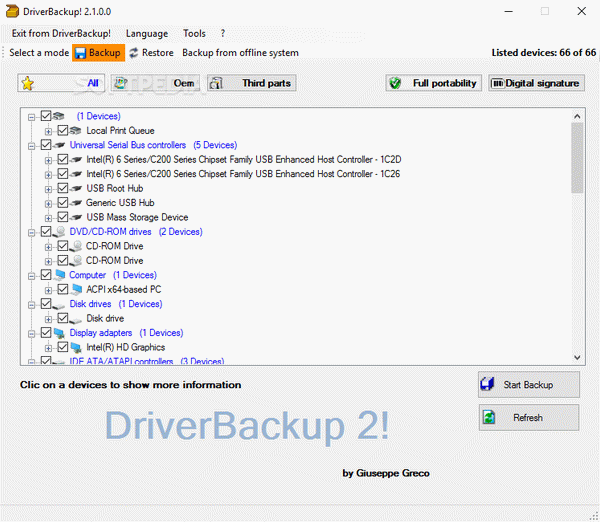The height and width of the screenshot is (522, 600).
Task: Click the USB controller category icon
Action: pos(59,145)
